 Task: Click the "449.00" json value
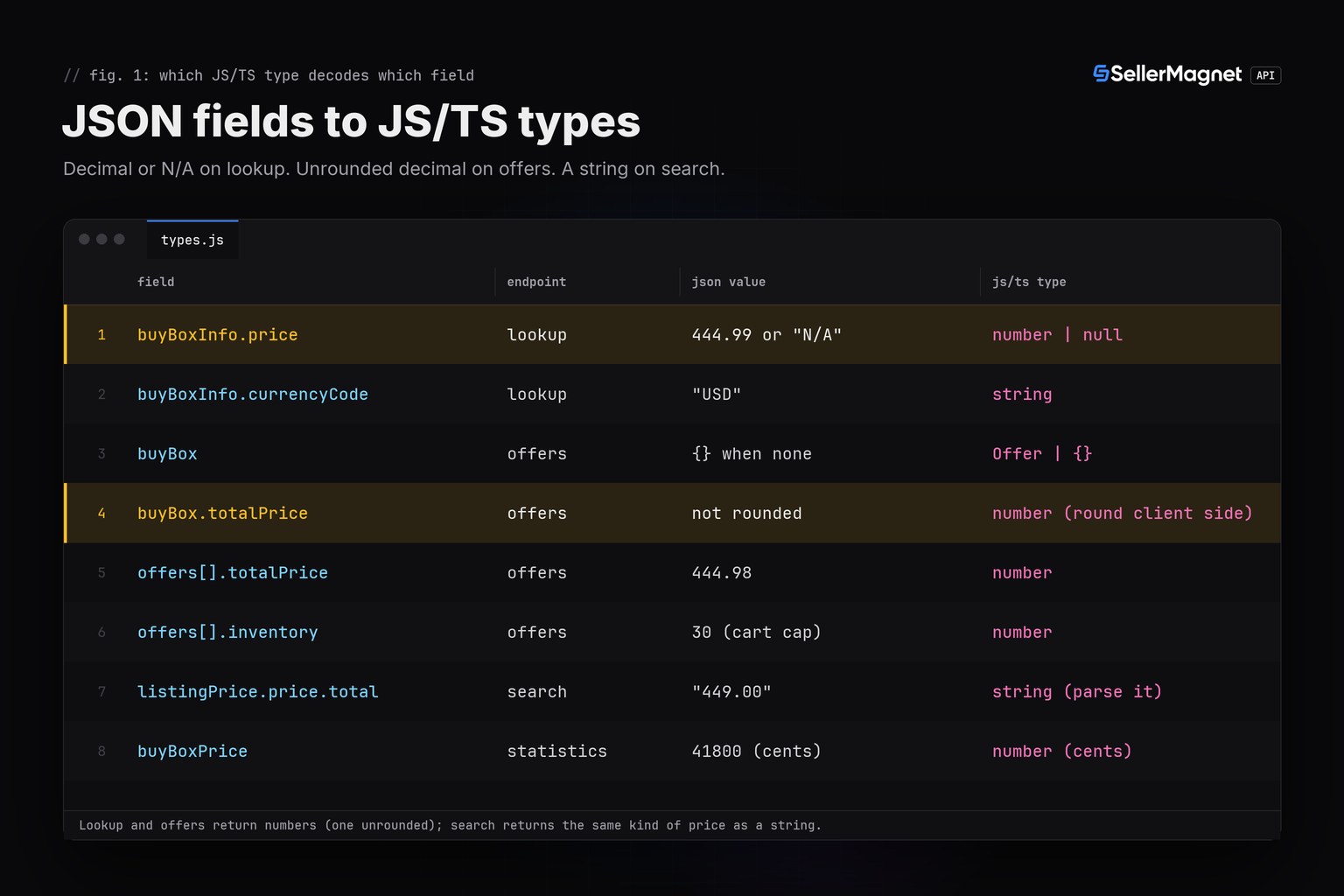(x=731, y=692)
